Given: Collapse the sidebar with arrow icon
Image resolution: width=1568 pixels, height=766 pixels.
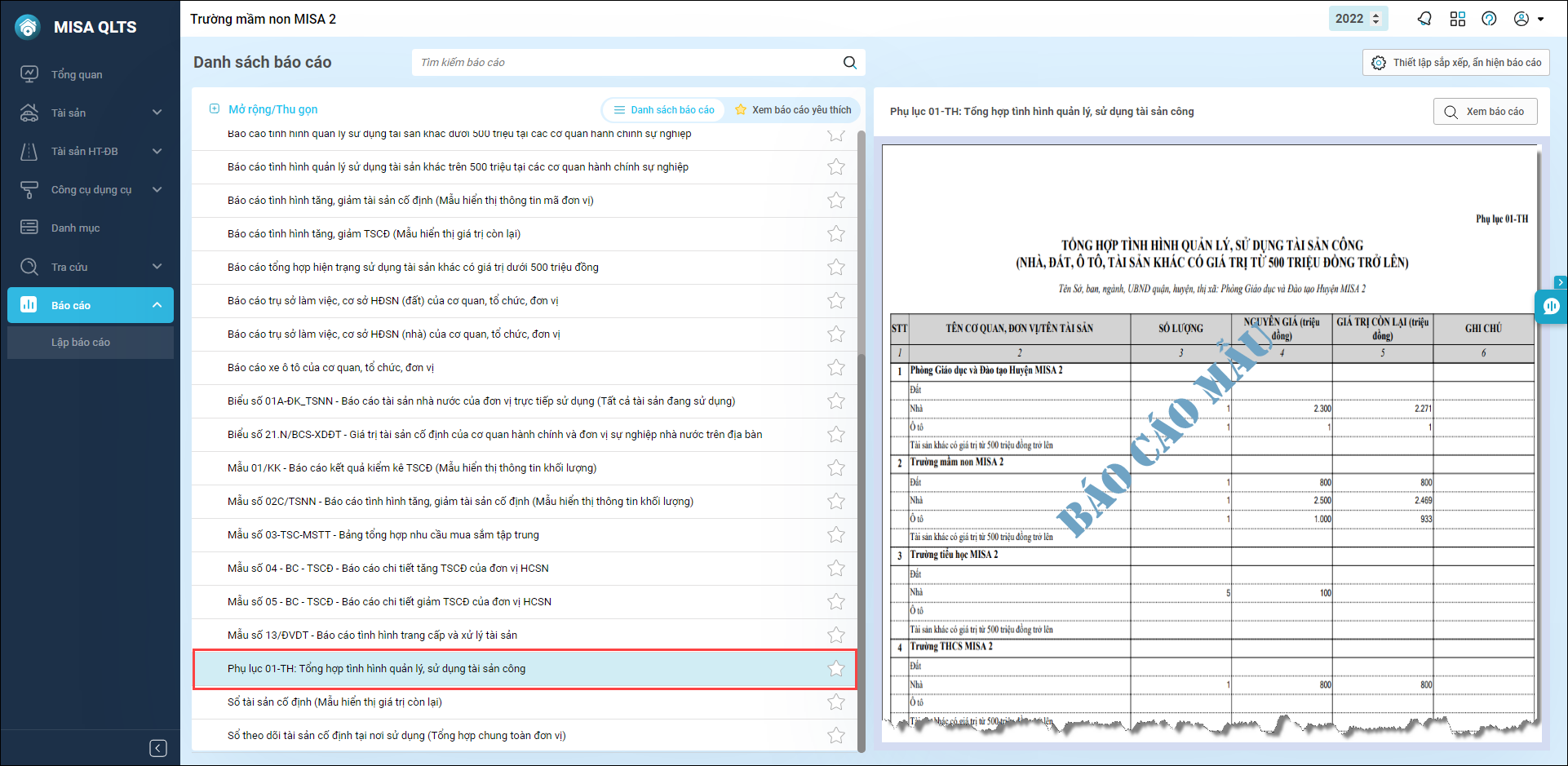Looking at the screenshot, I should click(x=158, y=748).
